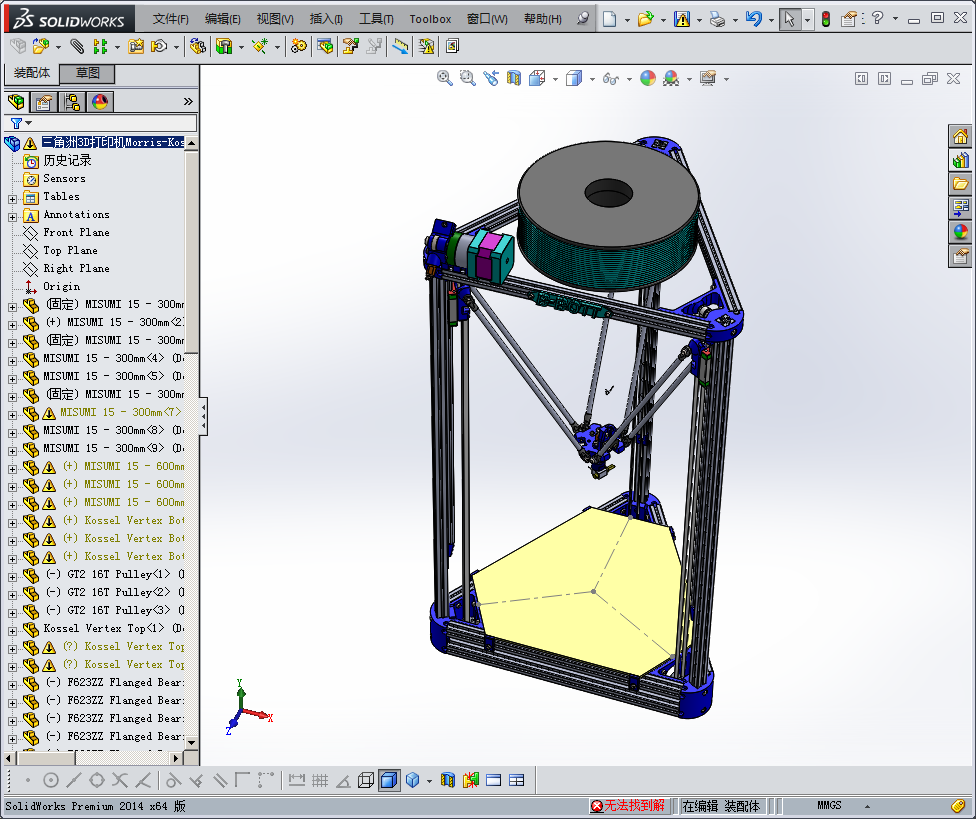Click the Print icon in the top toolbar
Screen dimensions: 976x819
pos(717,18)
